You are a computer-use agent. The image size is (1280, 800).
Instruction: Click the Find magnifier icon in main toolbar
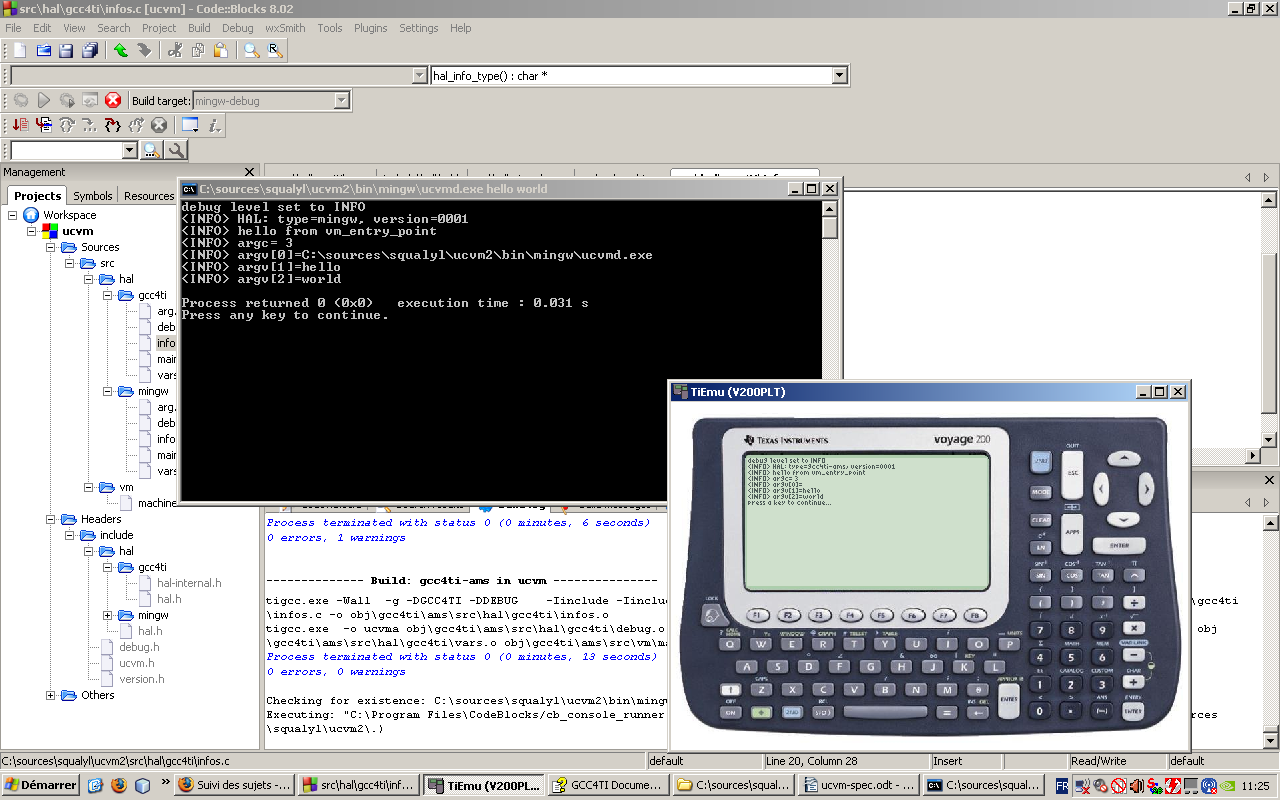[252, 50]
